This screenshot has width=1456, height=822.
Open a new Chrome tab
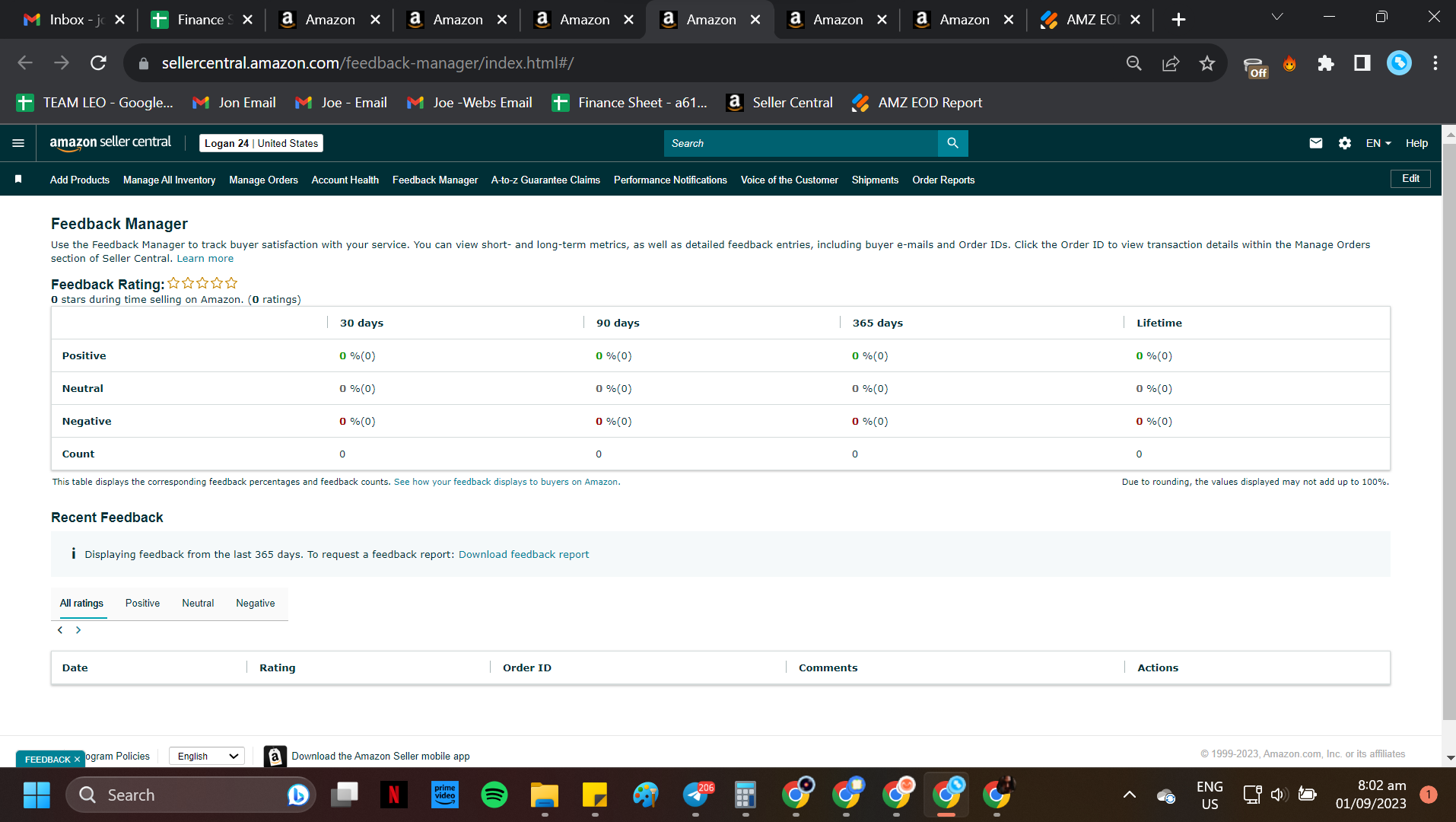(1178, 20)
